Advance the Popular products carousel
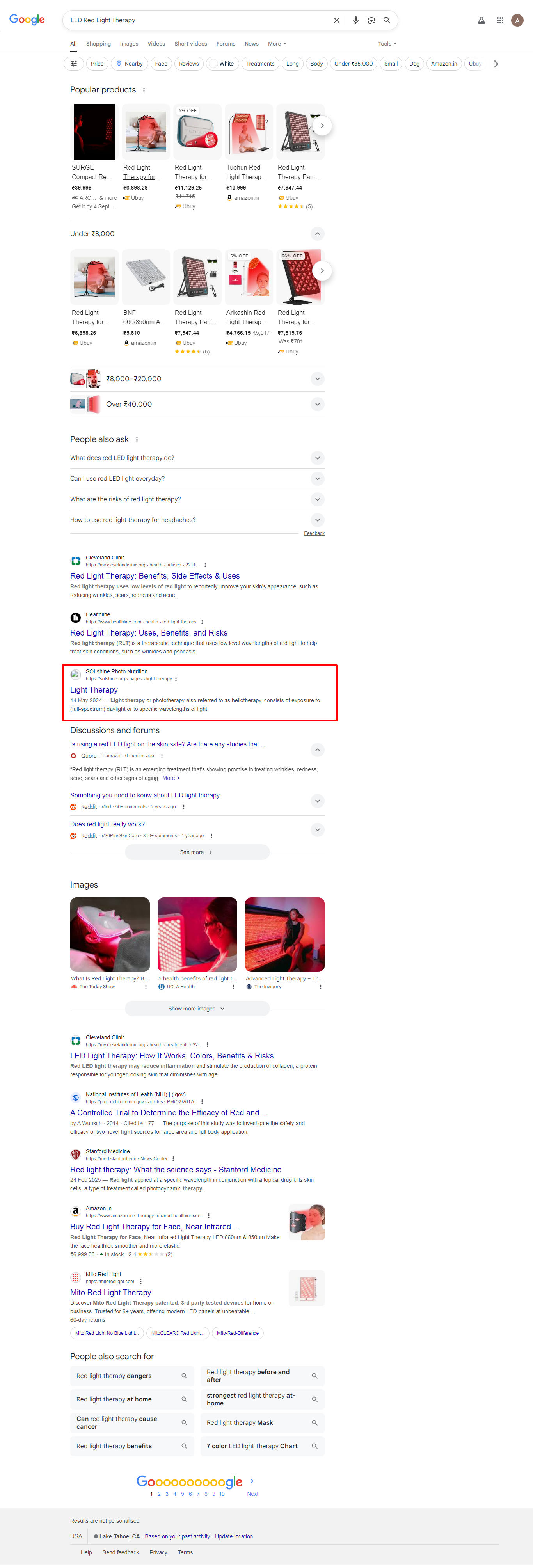533x1568 pixels. (x=322, y=126)
